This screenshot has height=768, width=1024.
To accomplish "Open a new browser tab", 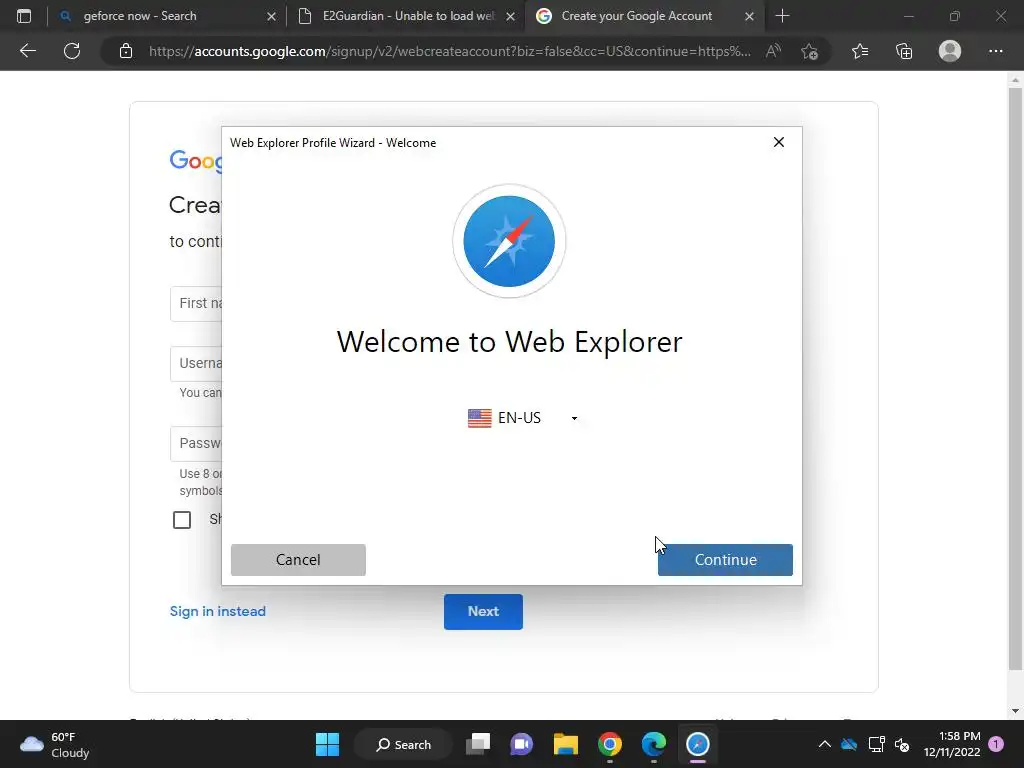I will pos(782,16).
